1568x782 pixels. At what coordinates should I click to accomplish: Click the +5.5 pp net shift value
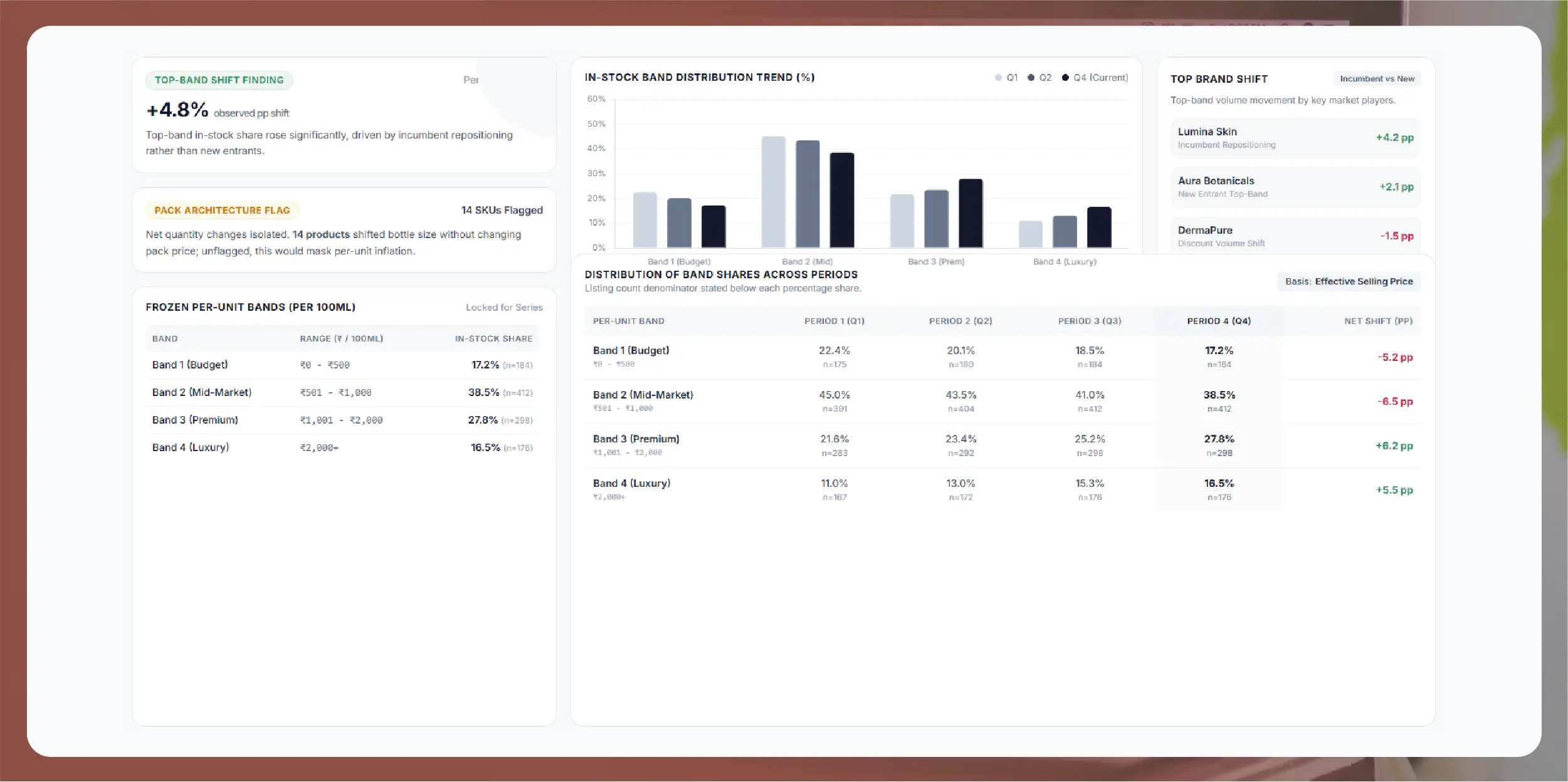[1394, 491]
